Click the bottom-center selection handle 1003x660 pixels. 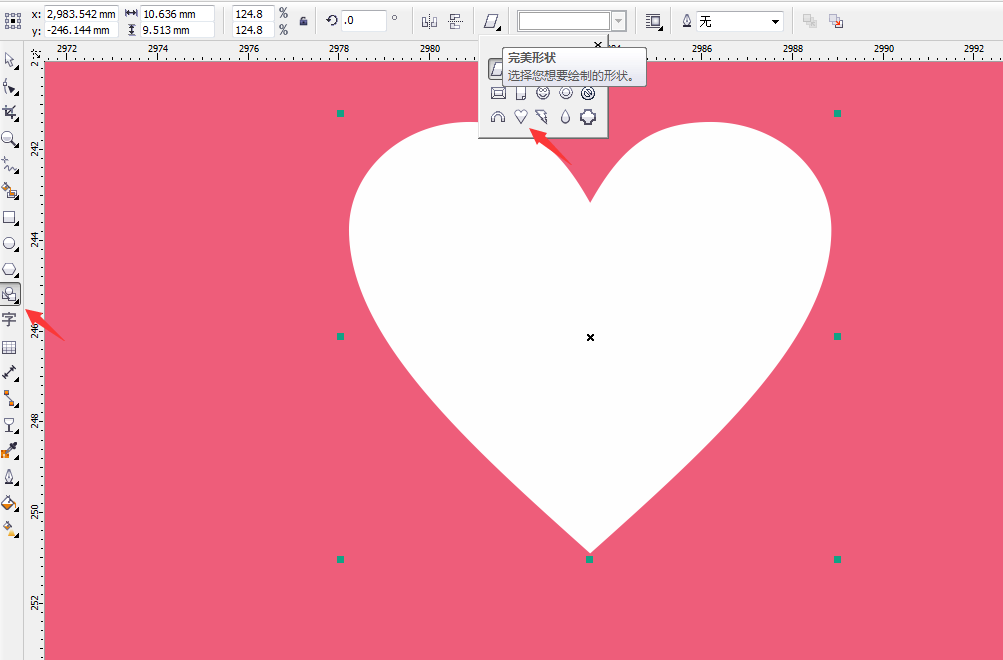pos(589,560)
